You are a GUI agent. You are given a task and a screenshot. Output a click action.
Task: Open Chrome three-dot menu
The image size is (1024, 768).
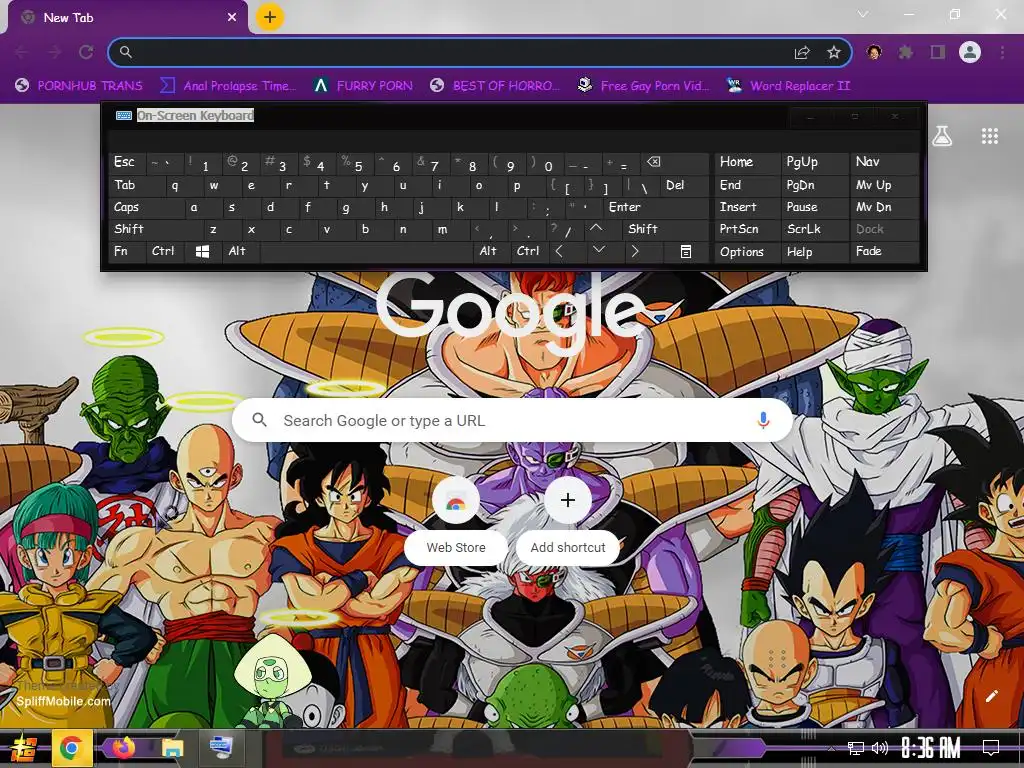pos(1002,52)
